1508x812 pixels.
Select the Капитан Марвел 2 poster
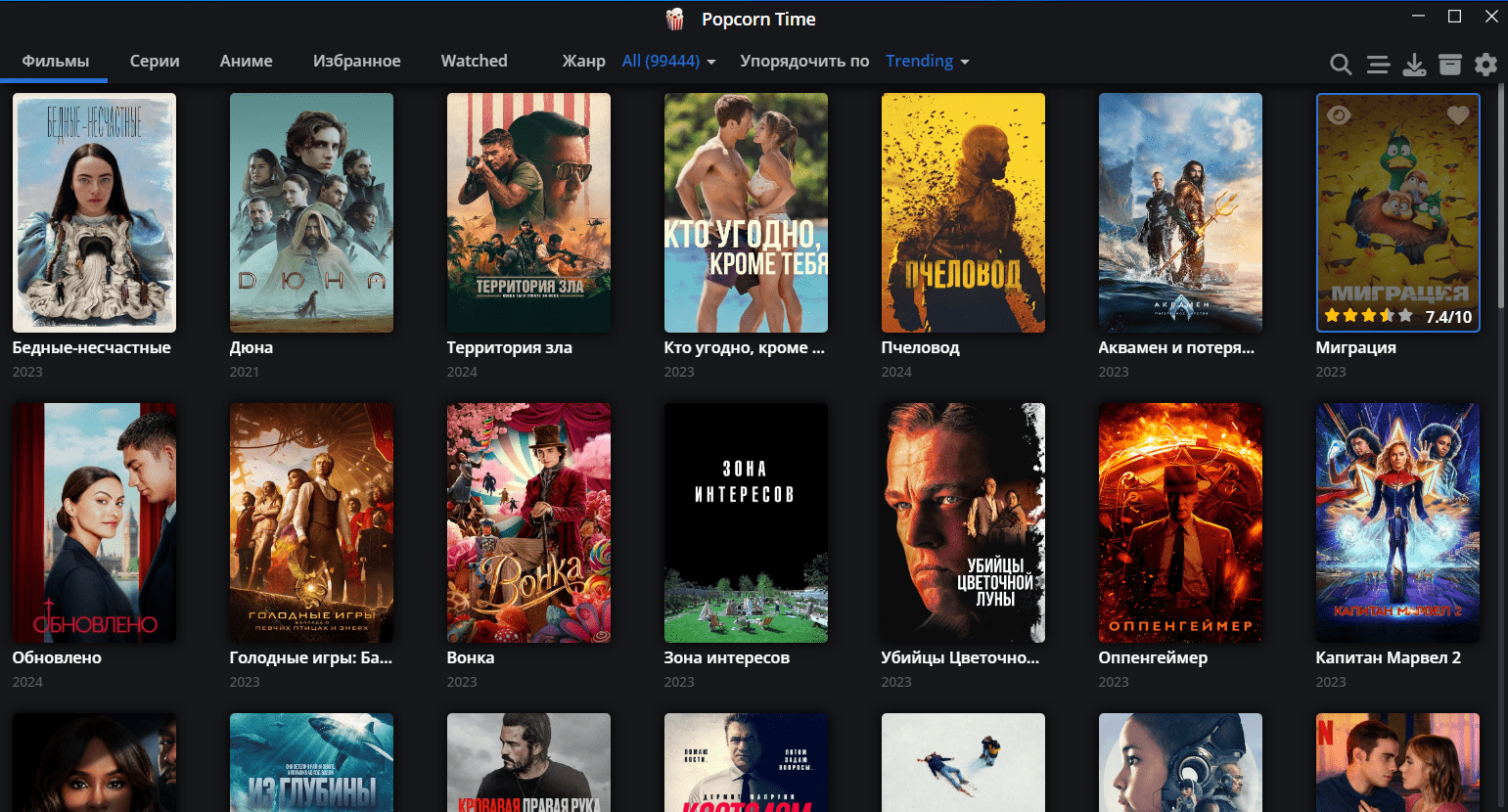click(x=1397, y=522)
